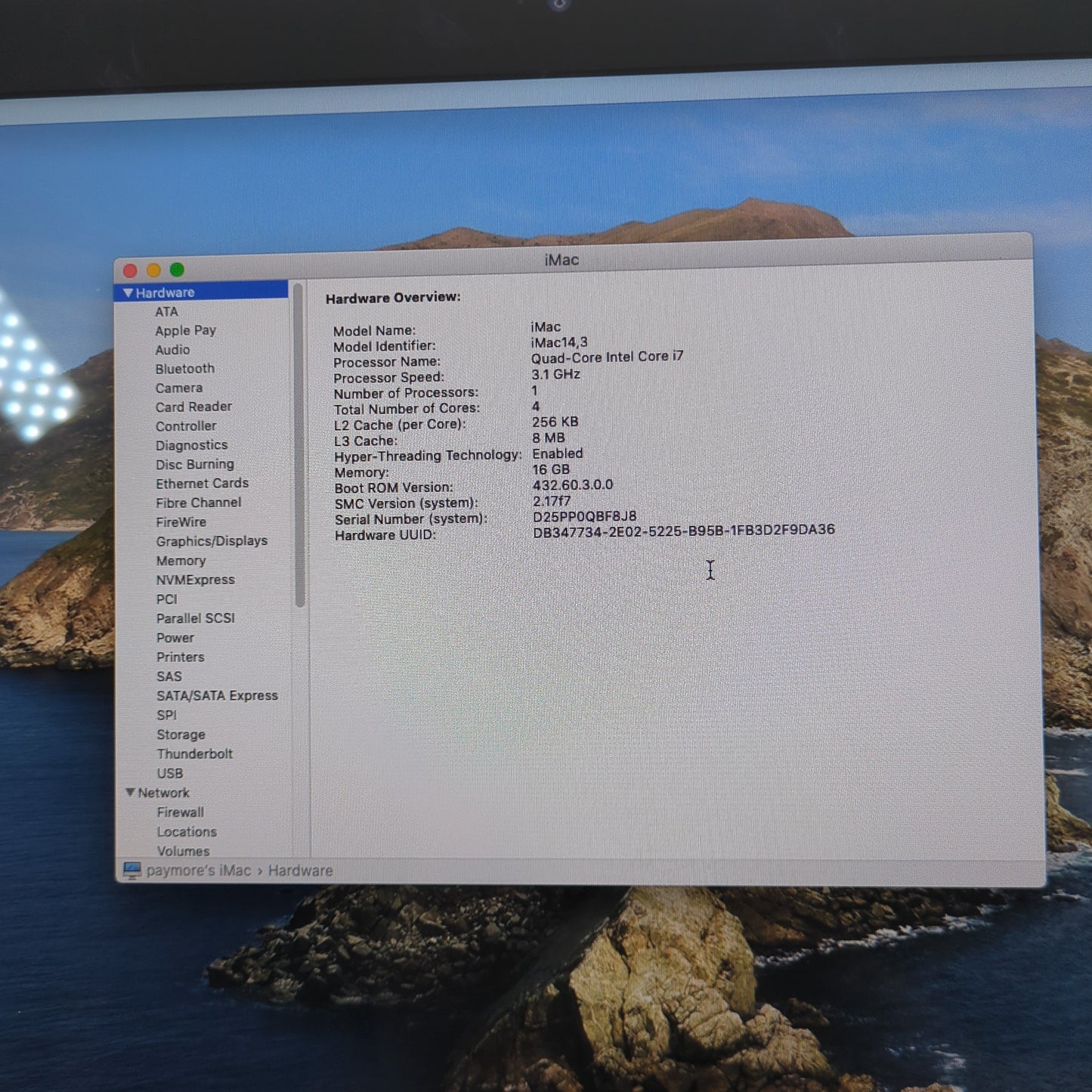The image size is (1092, 1092).
Task: Select Fibre Channel in list
Action: pos(198,503)
